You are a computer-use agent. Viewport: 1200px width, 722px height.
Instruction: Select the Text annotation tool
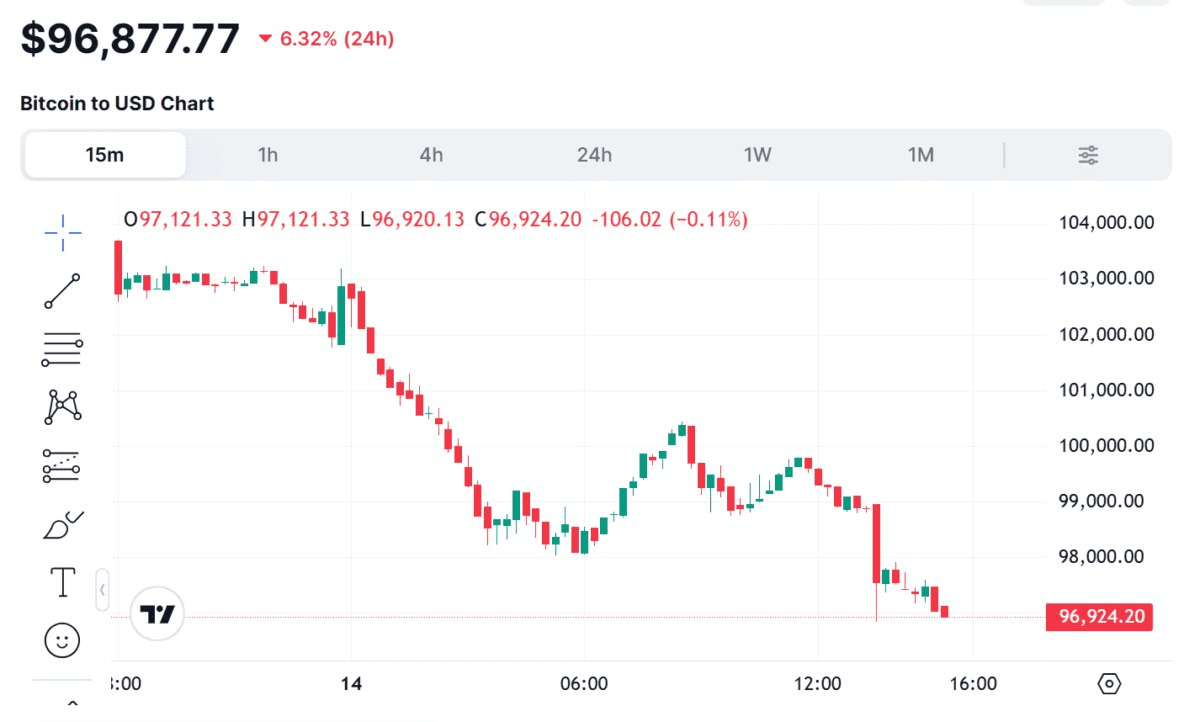(63, 582)
